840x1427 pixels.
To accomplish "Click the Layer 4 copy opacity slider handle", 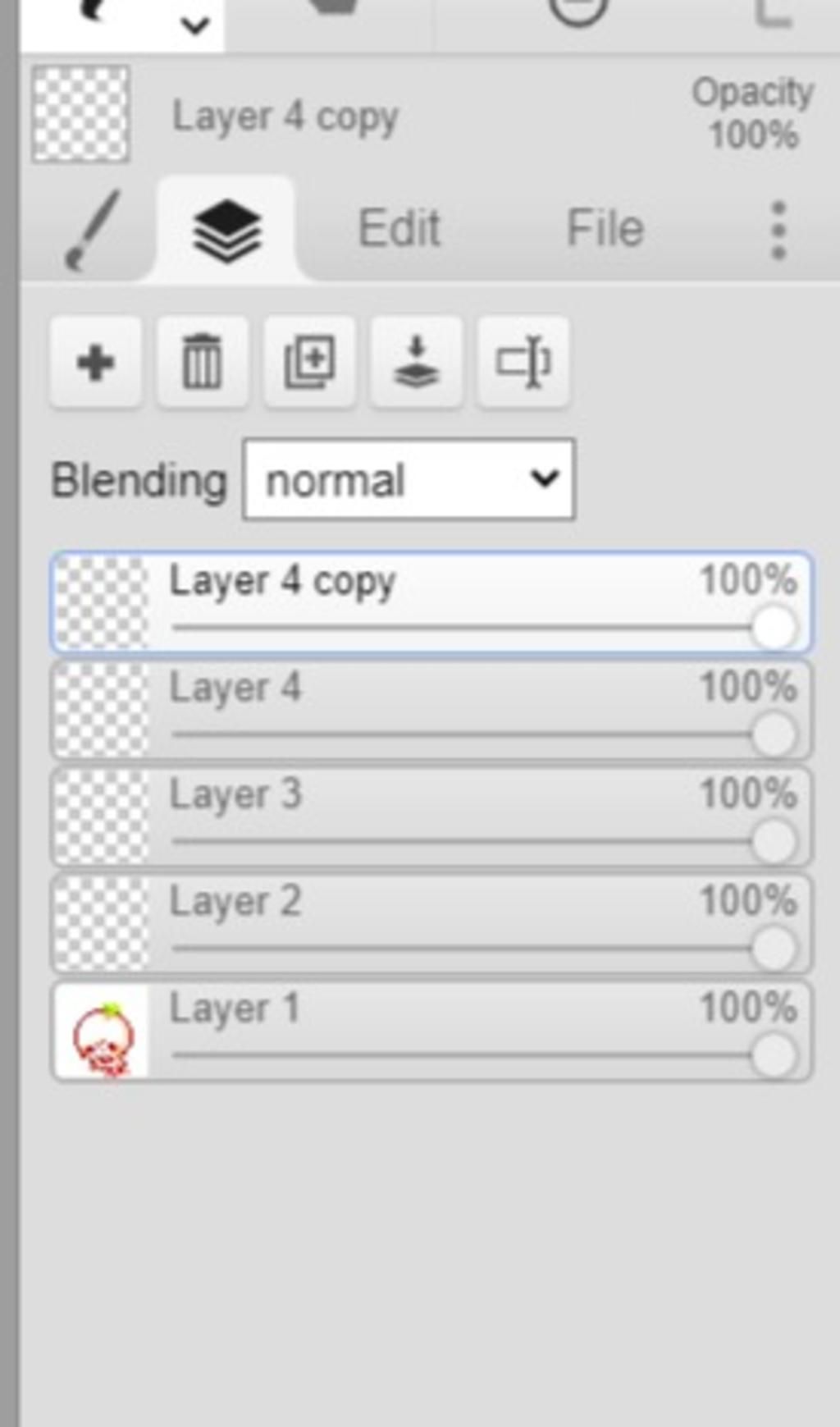I will click(774, 629).
